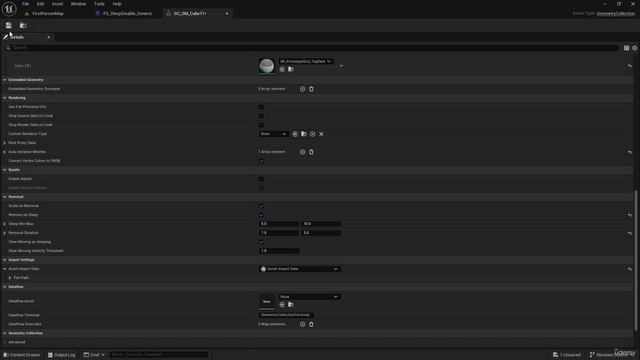640x360 pixels.
Task: Collapse the Import Settings section
Action: [x=5, y=260]
